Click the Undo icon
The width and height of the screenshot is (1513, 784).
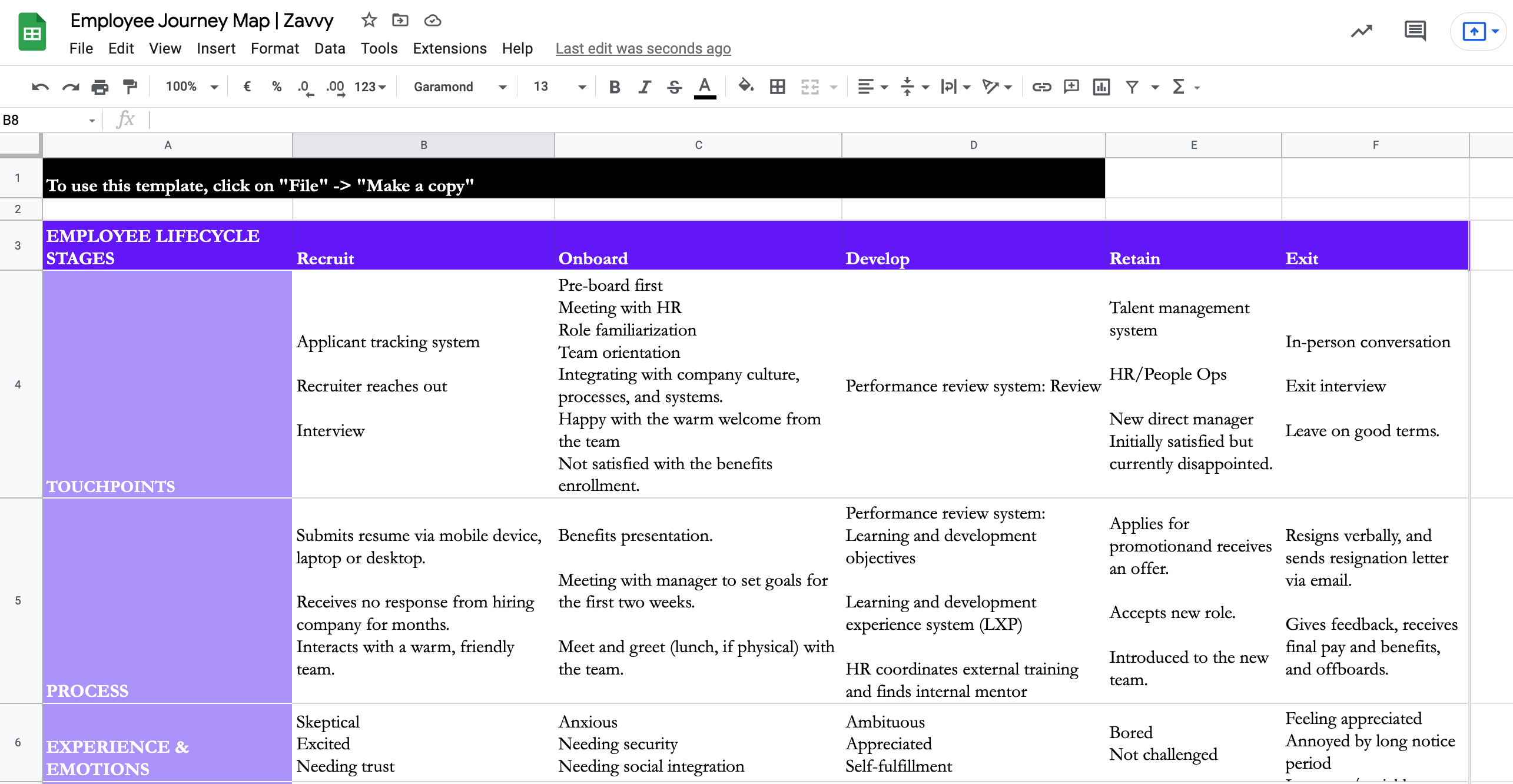(39, 87)
